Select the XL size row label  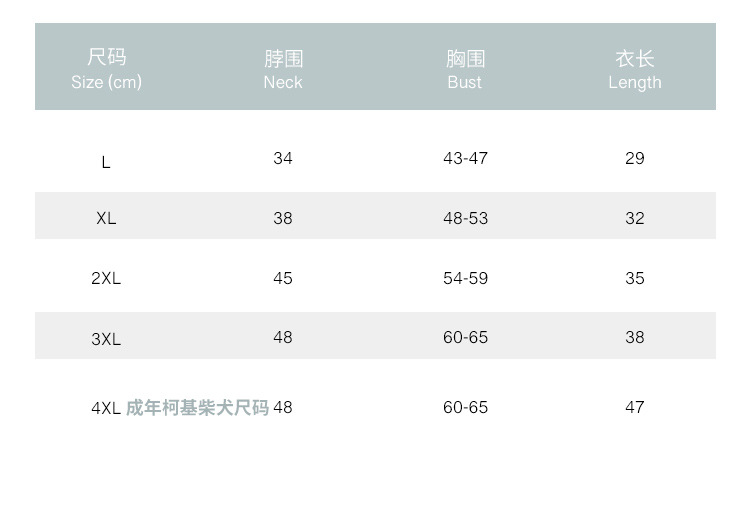(106, 218)
